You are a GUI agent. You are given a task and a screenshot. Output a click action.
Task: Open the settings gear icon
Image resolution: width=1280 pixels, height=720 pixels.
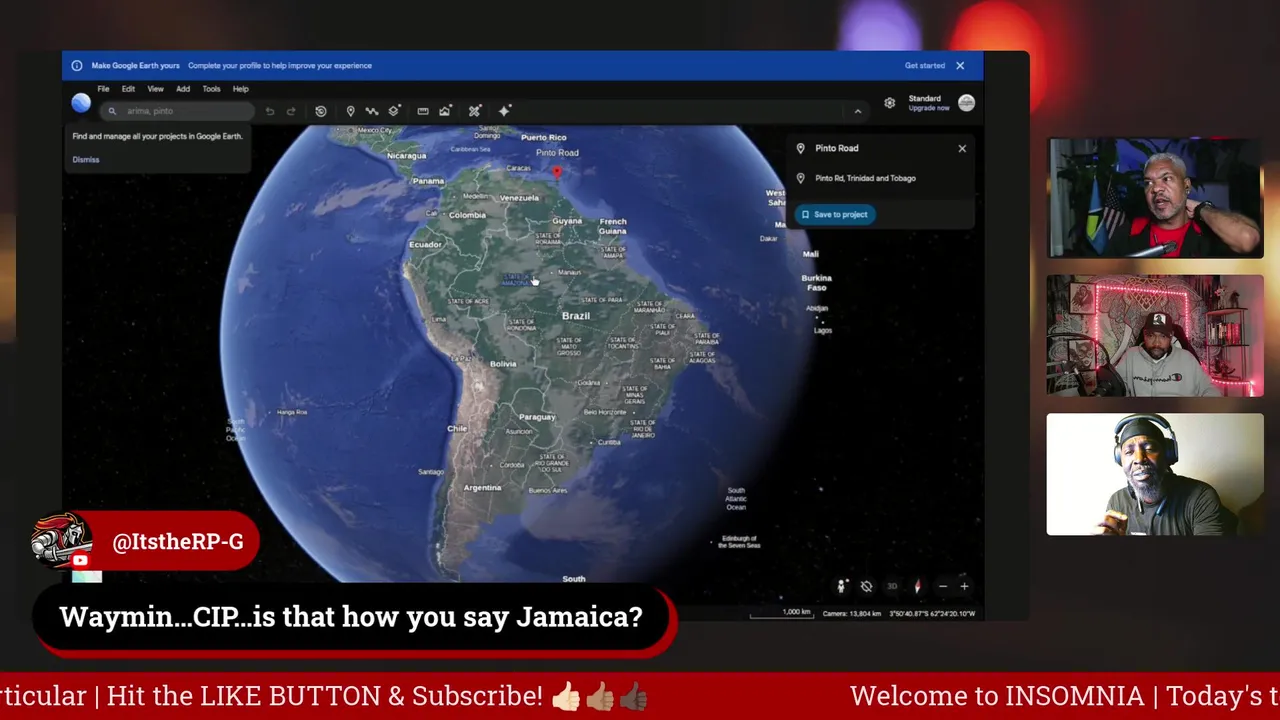point(890,103)
